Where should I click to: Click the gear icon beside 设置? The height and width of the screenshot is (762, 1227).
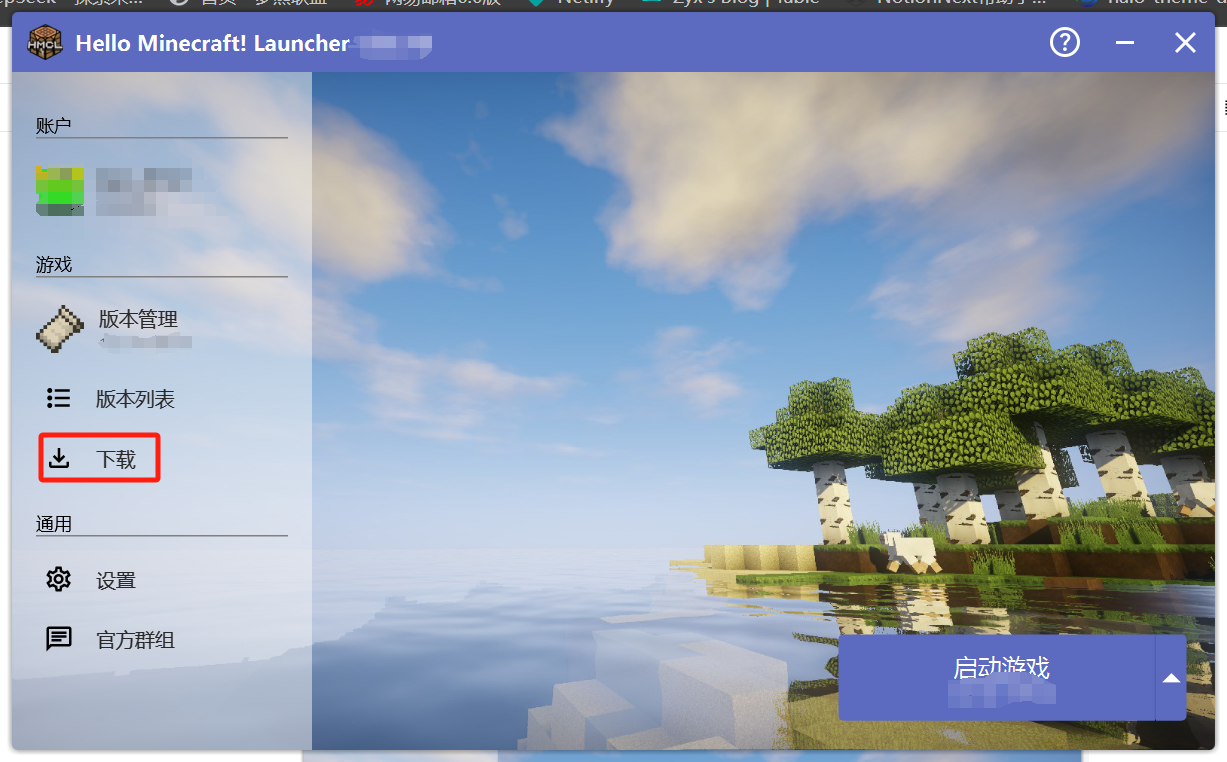click(x=59, y=579)
